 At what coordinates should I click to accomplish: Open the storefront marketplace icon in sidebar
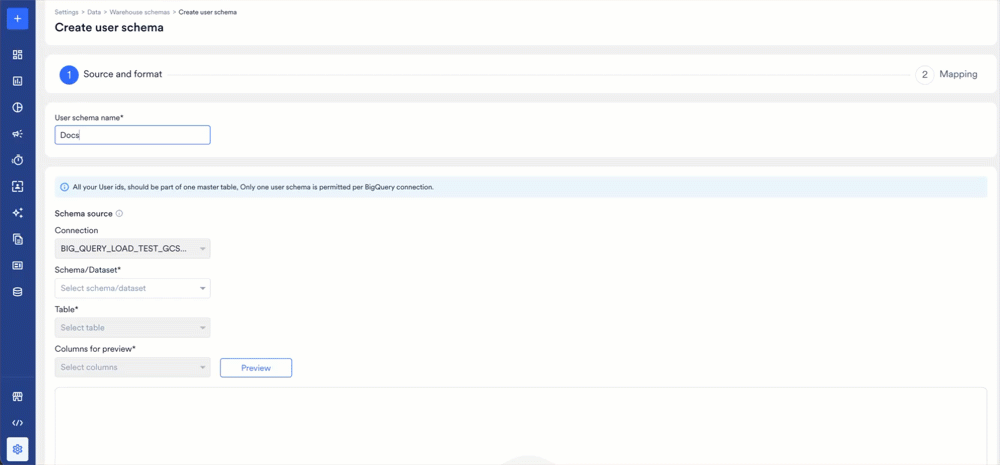pyautogui.click(x=17, y=397)
